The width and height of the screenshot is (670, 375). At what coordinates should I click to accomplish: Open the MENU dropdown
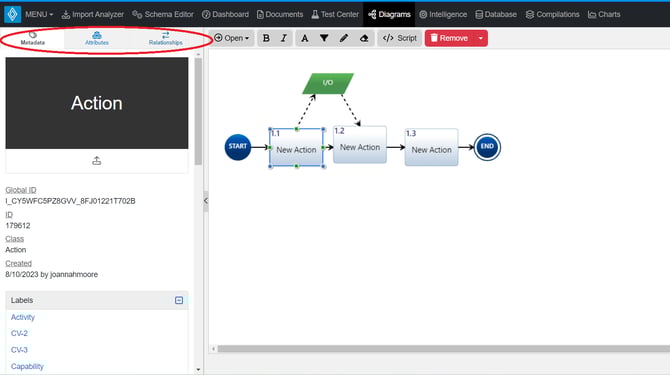pyautogui.click(x=39, y=15)
